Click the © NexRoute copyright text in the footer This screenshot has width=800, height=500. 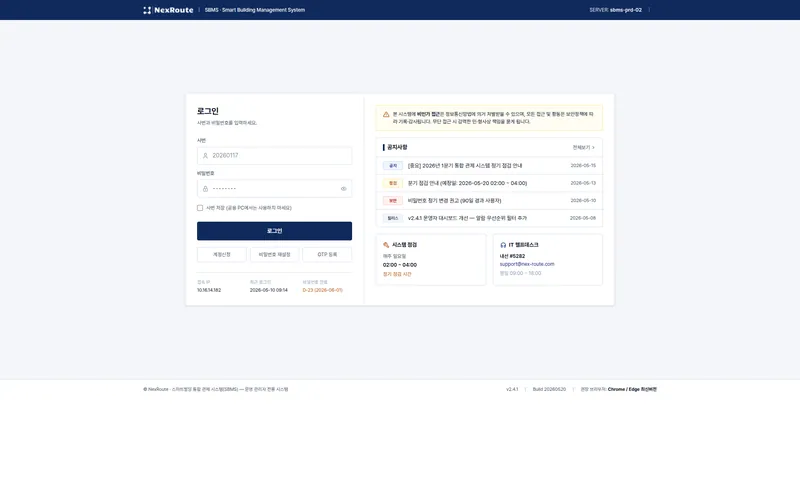(x=216, y=389)
